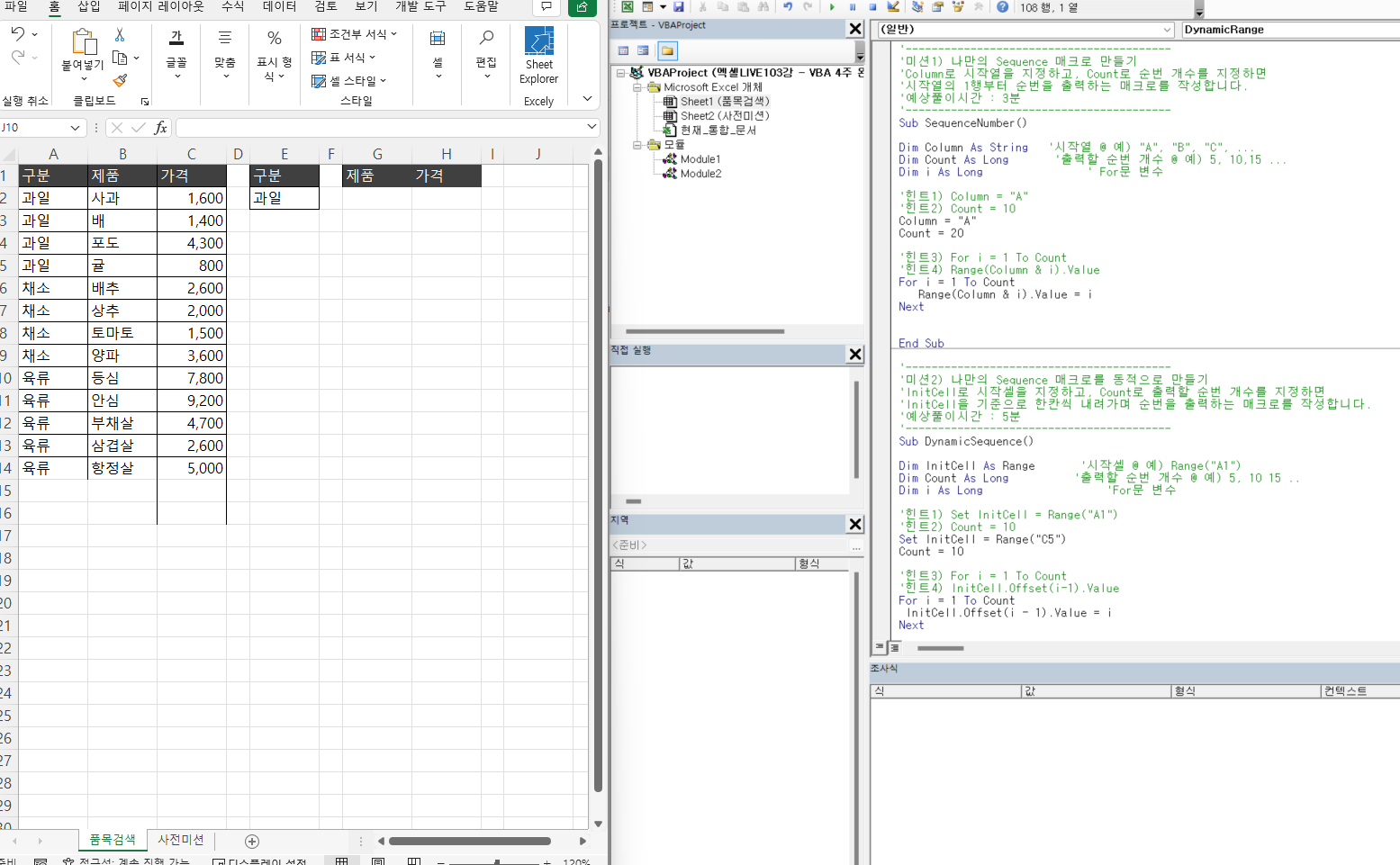Click the format painter brush icon
1400x865 pixels.
coord(120,81)
